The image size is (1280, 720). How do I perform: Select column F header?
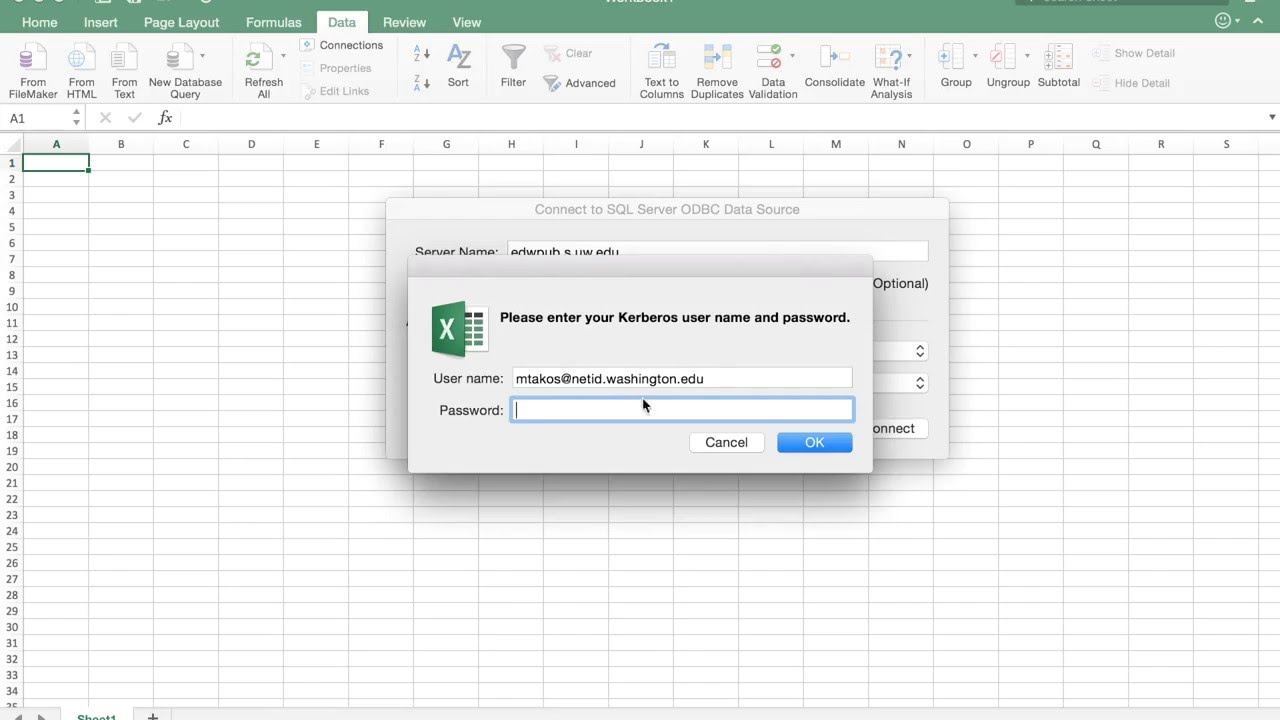tap(381, 144)
